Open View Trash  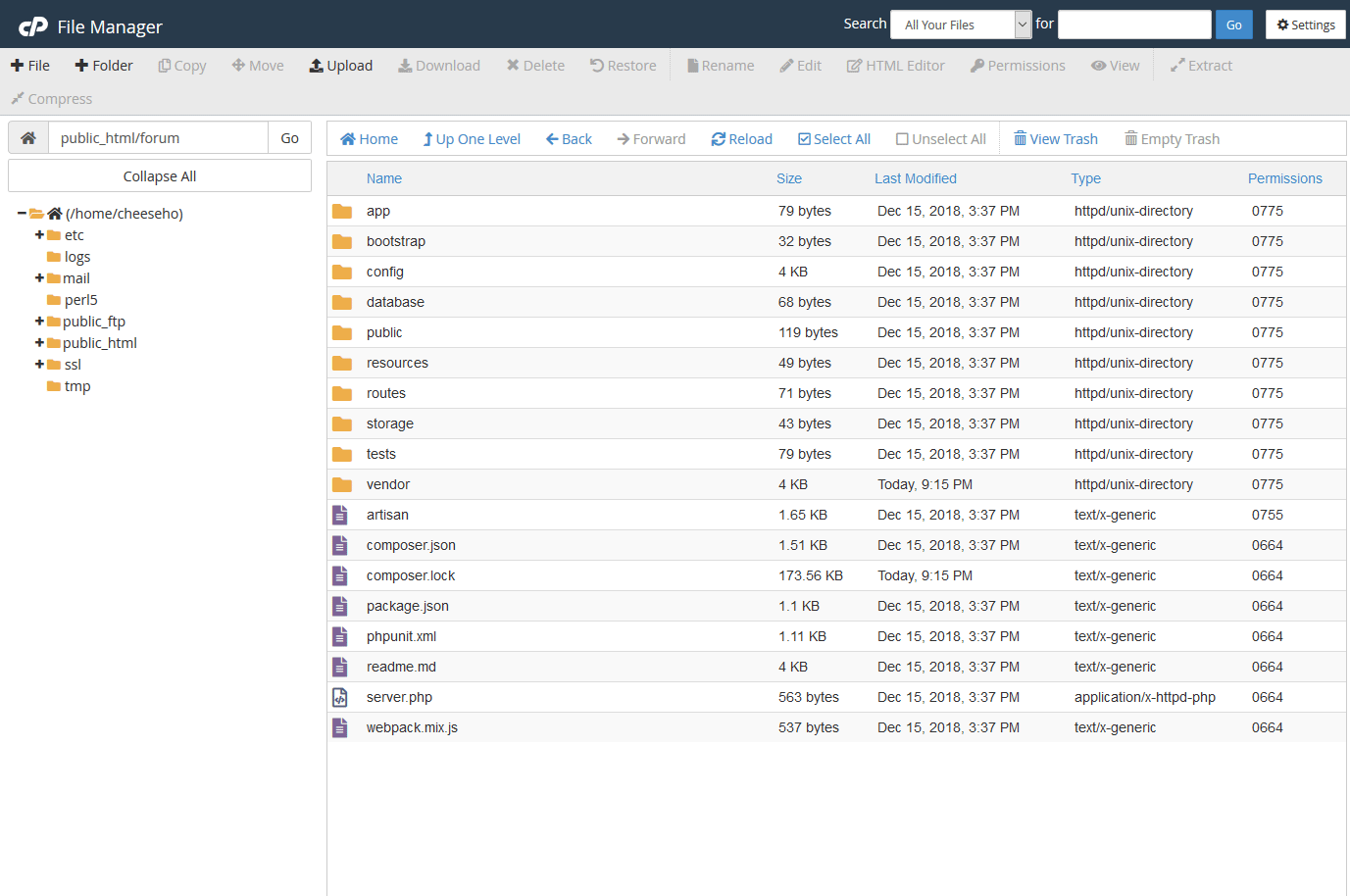point(1055,139)
